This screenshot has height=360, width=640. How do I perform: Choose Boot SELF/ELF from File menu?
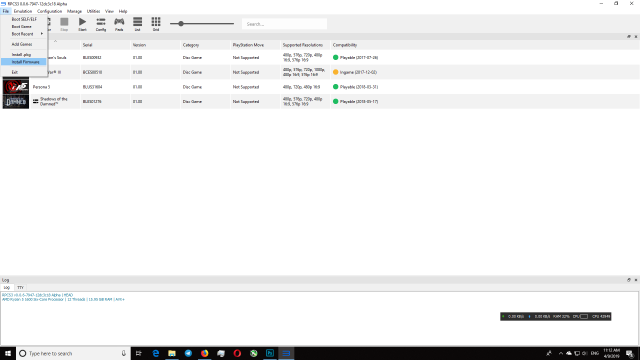tap(24, 19)
